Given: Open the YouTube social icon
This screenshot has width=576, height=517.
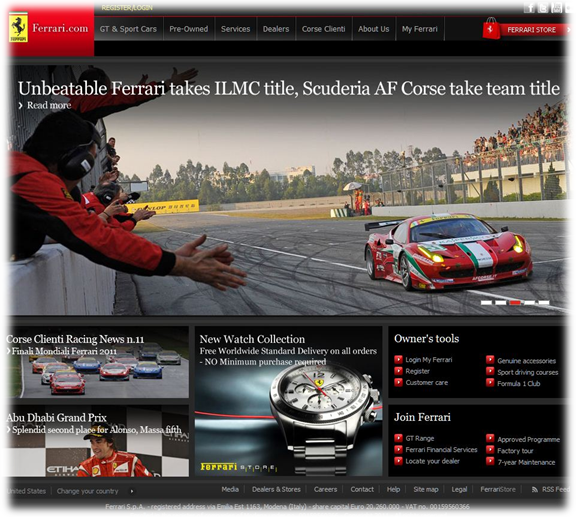Looking at the screenshot, I should pyautogui.click(x=557, y=8).
